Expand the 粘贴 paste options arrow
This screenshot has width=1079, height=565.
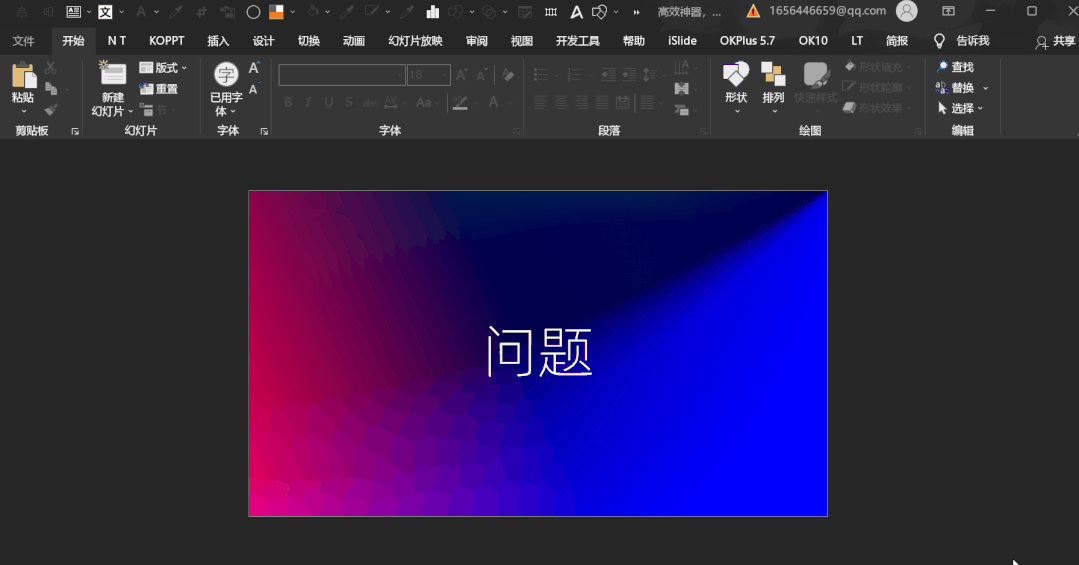coord(23,111)
